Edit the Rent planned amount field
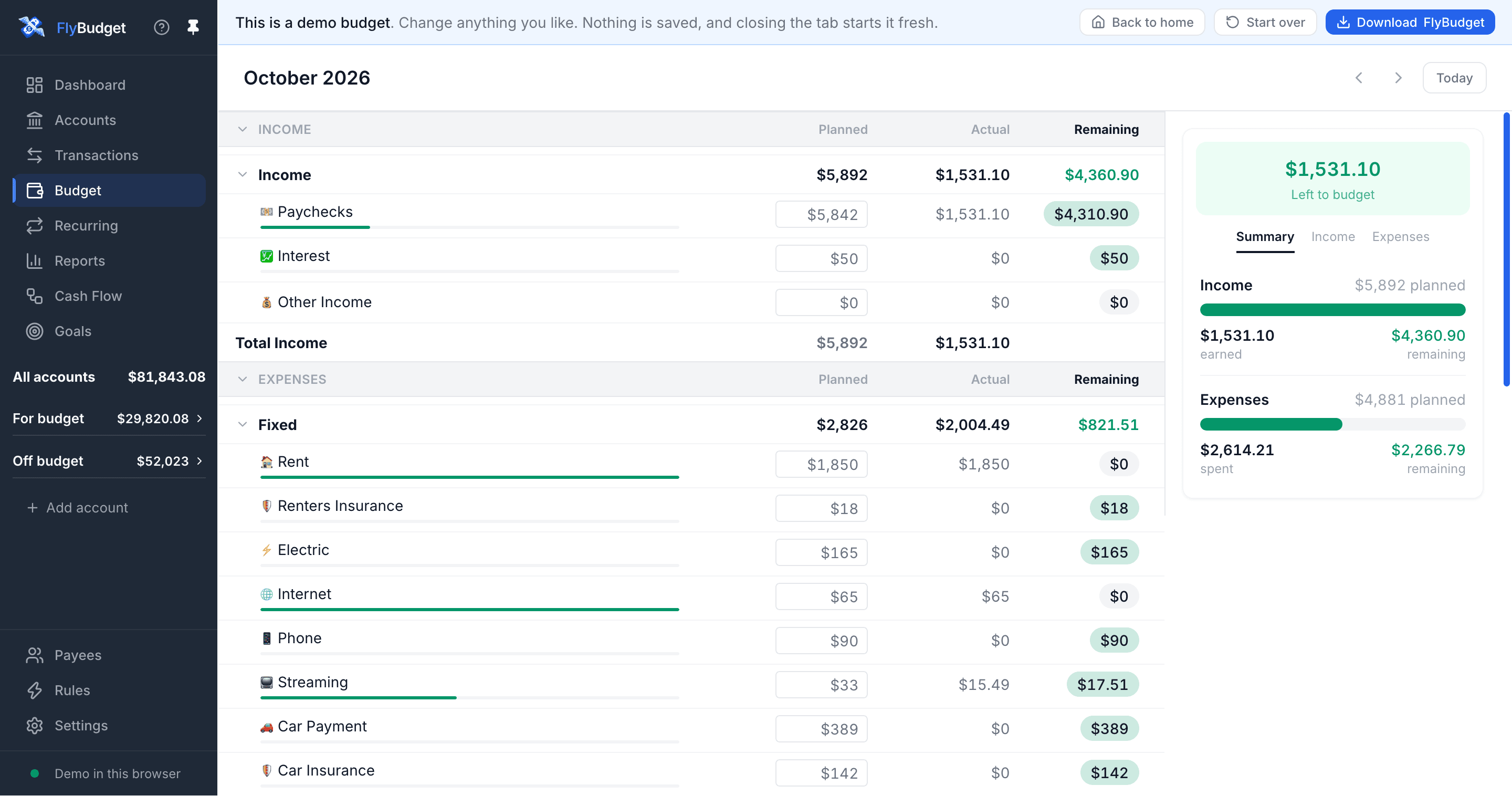Screen dimensions: 1512x796 point(821,464)
